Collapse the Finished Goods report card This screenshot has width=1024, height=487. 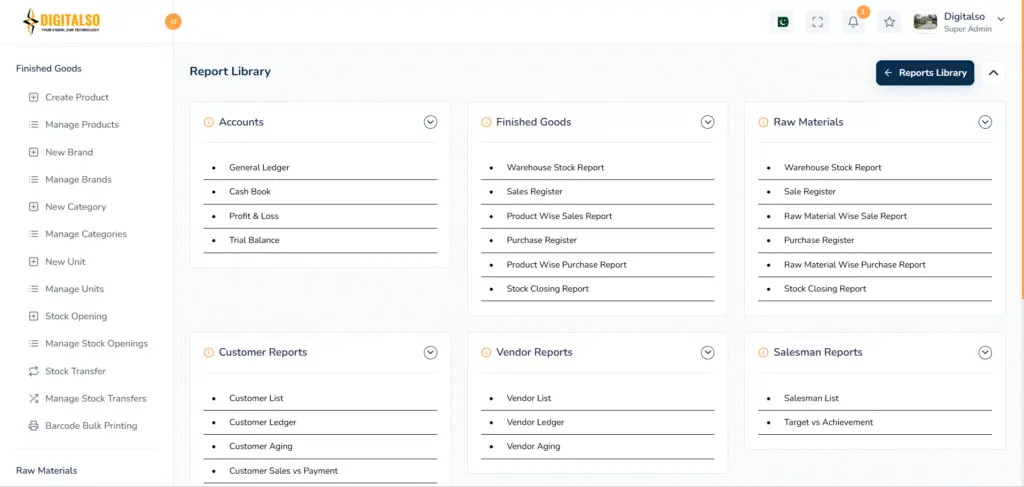(x=707, y=122)
